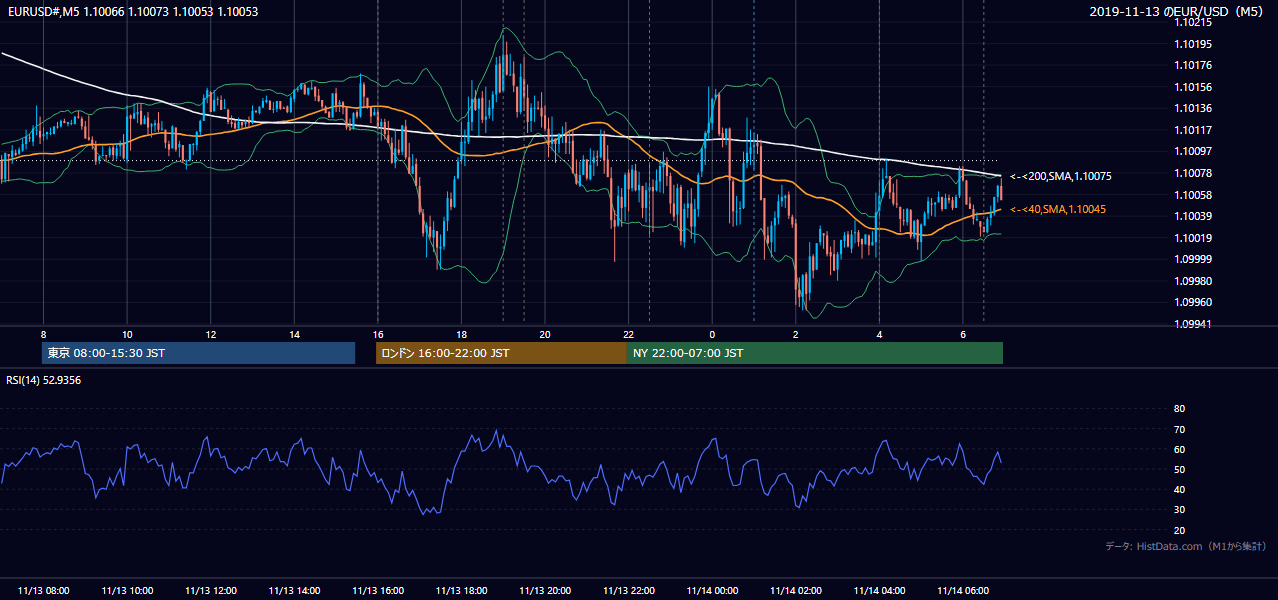Viewport: 1278px width, 600px height.
Task: Click price axis label 1.10136
Action: coord(1194,108)
